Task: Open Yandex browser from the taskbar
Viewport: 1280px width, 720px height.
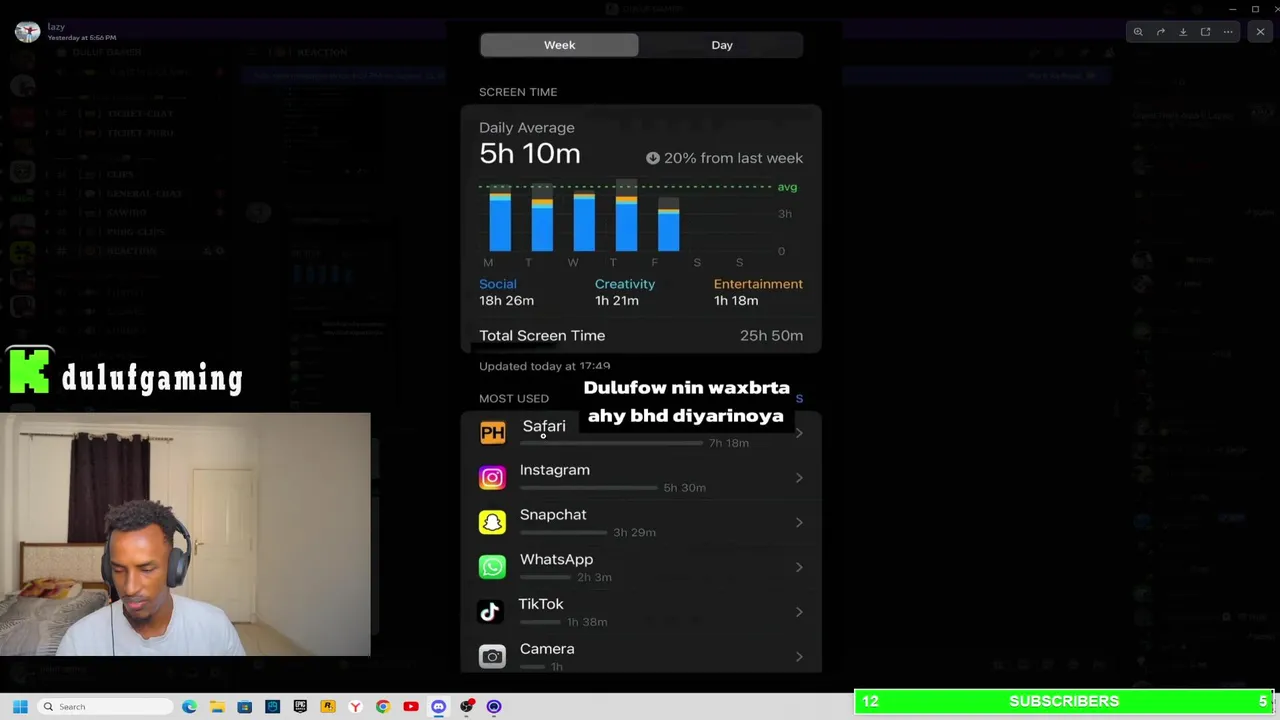Action: (355, 707)
